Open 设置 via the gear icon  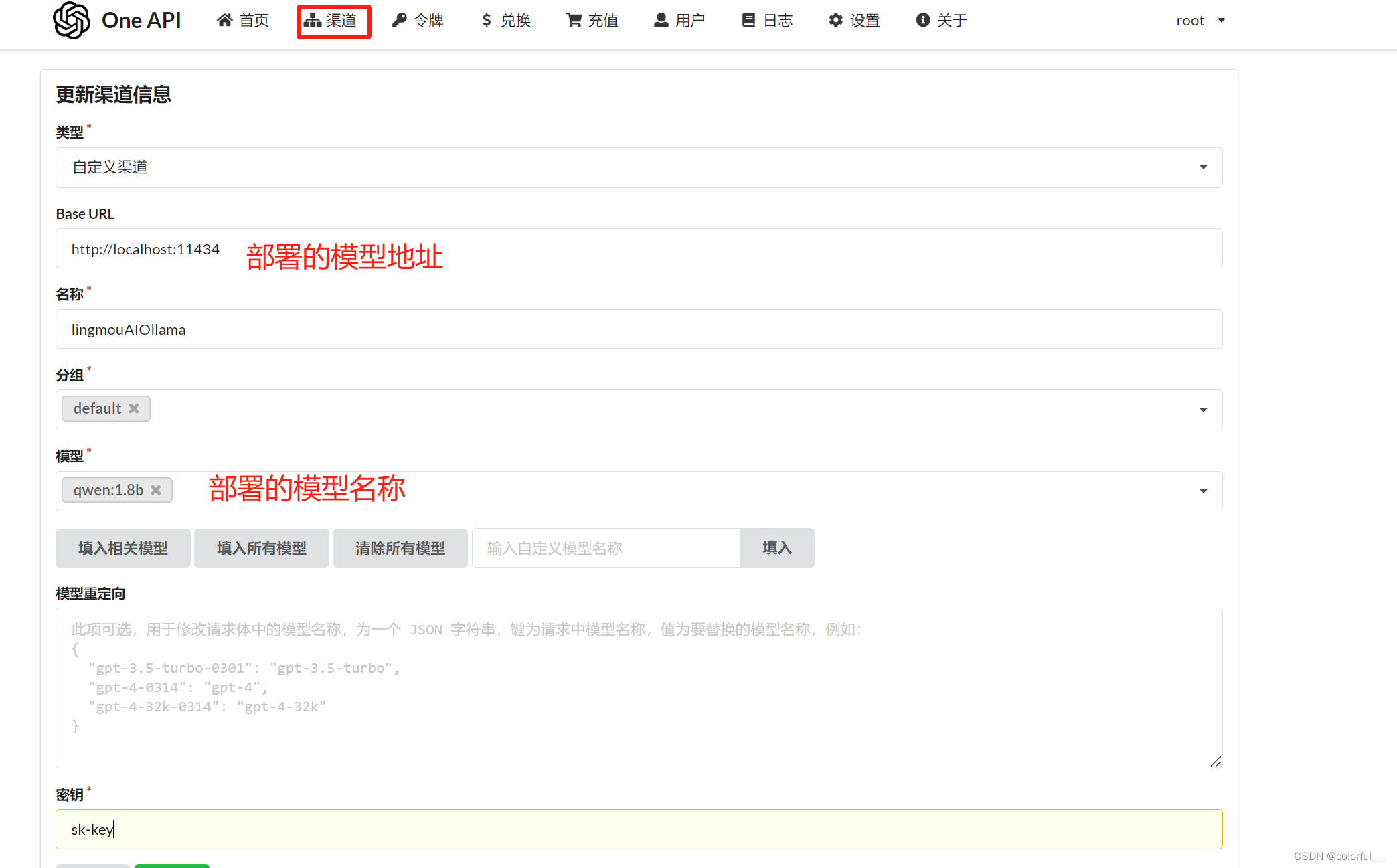tap(835, 20)
